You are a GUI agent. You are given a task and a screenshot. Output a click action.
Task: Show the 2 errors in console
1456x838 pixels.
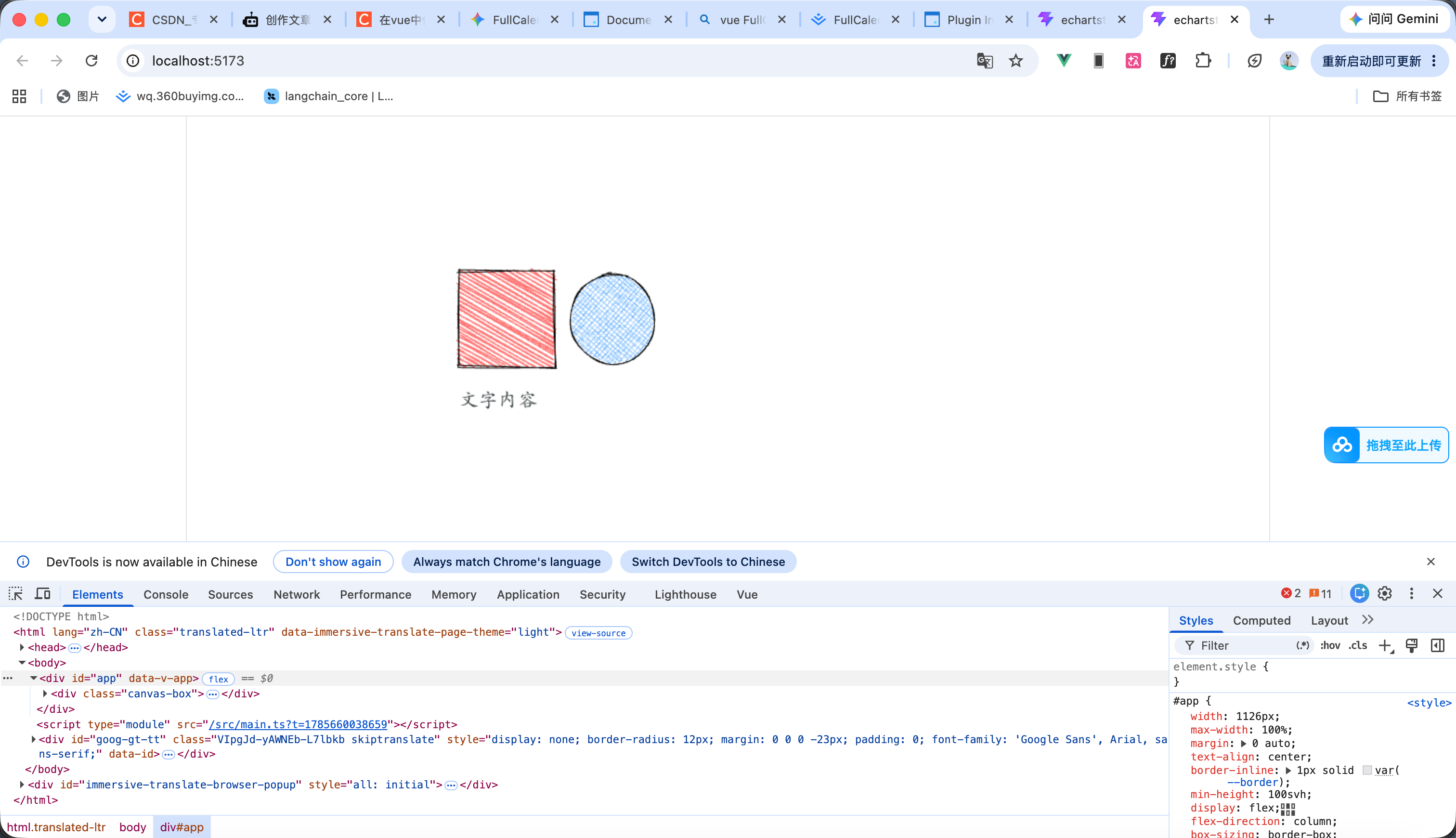click(1291, 593)
